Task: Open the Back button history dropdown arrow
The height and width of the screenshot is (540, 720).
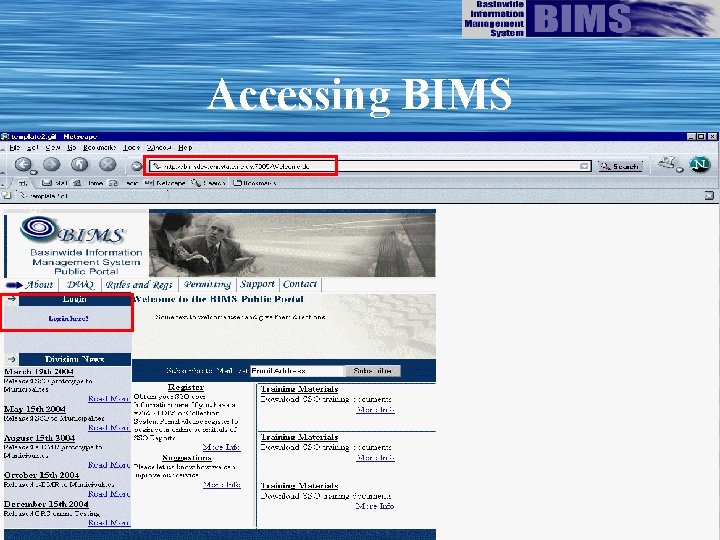Action: 34,172
